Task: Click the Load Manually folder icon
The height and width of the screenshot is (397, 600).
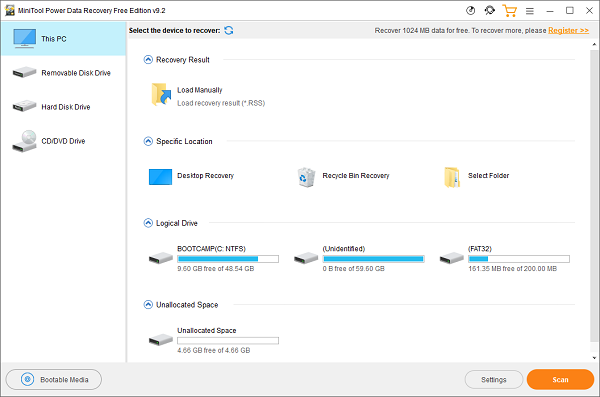Action: [x=161, y=94]
